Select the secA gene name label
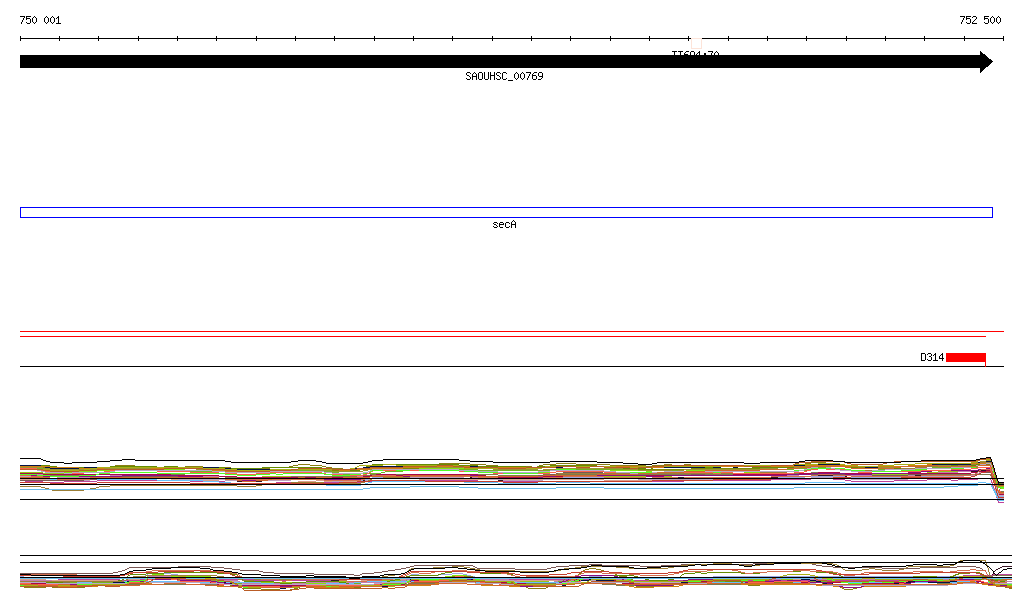The height and width of the screenshot is (611, 1024). 504,225
